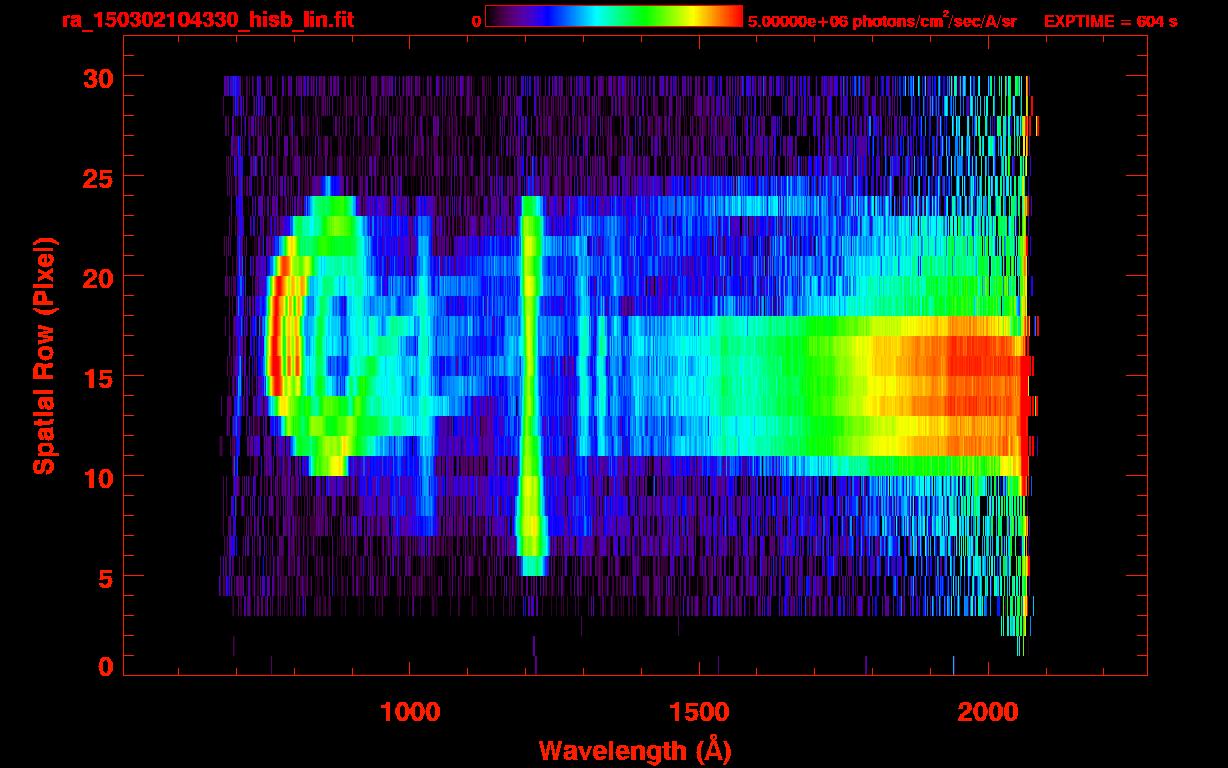Click the EXPTIME = 604 s label
Viewport: 1228px width, 768px height.
(1110, 21)
